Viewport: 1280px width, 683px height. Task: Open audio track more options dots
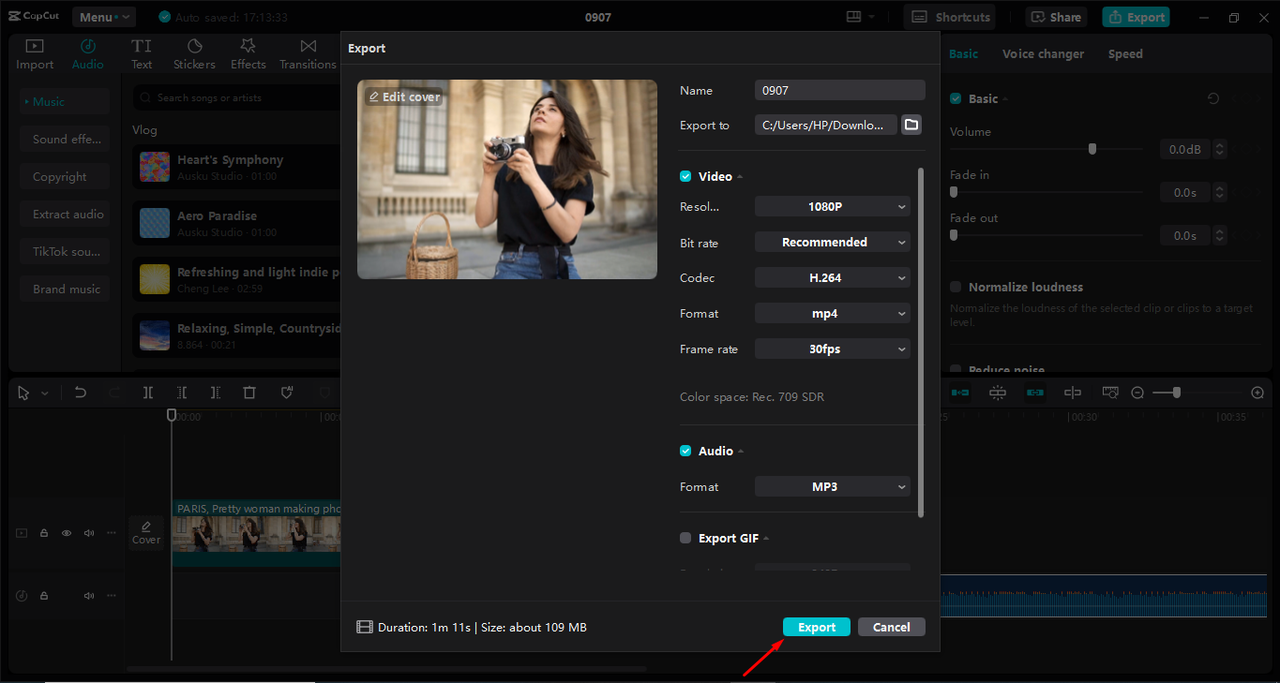[112, 595]
